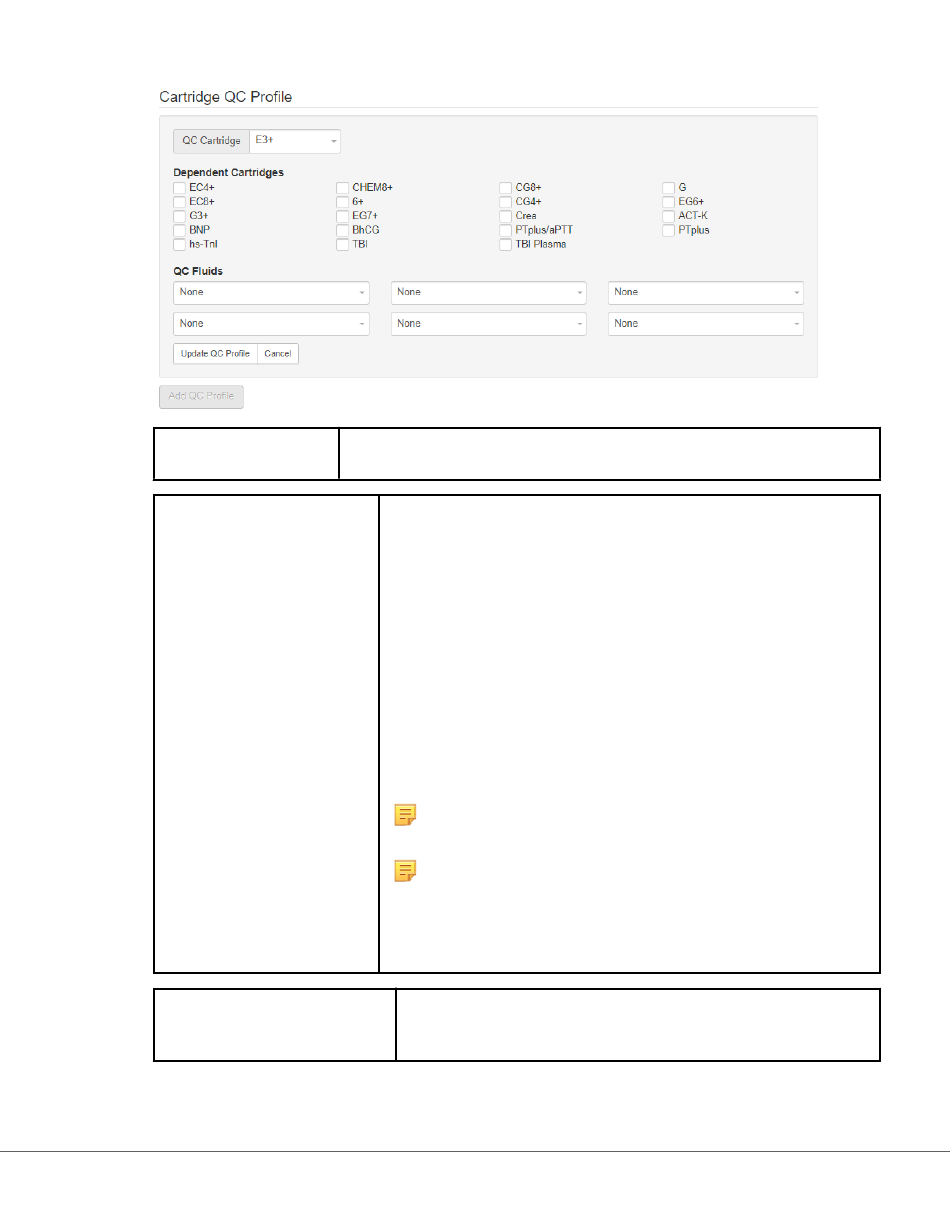950x1229 pixels.
Task: Check the CG8+ cartridge checkbox
Action: point(506,187)
